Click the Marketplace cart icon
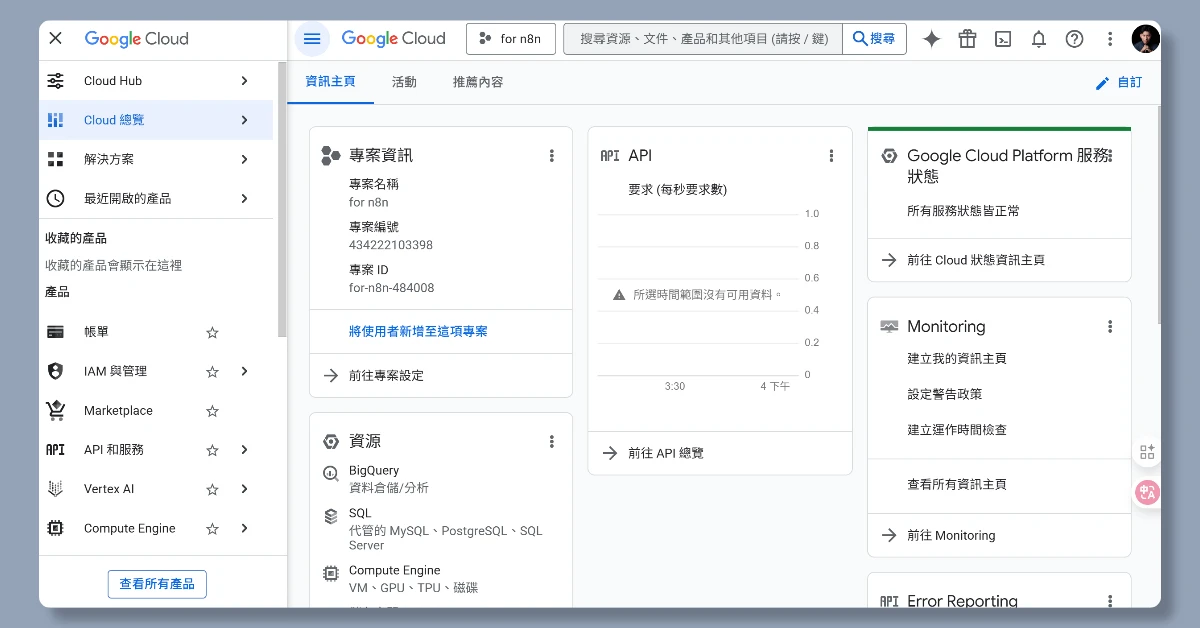The width and height of the screenshot is (1200, 628). 56,410
